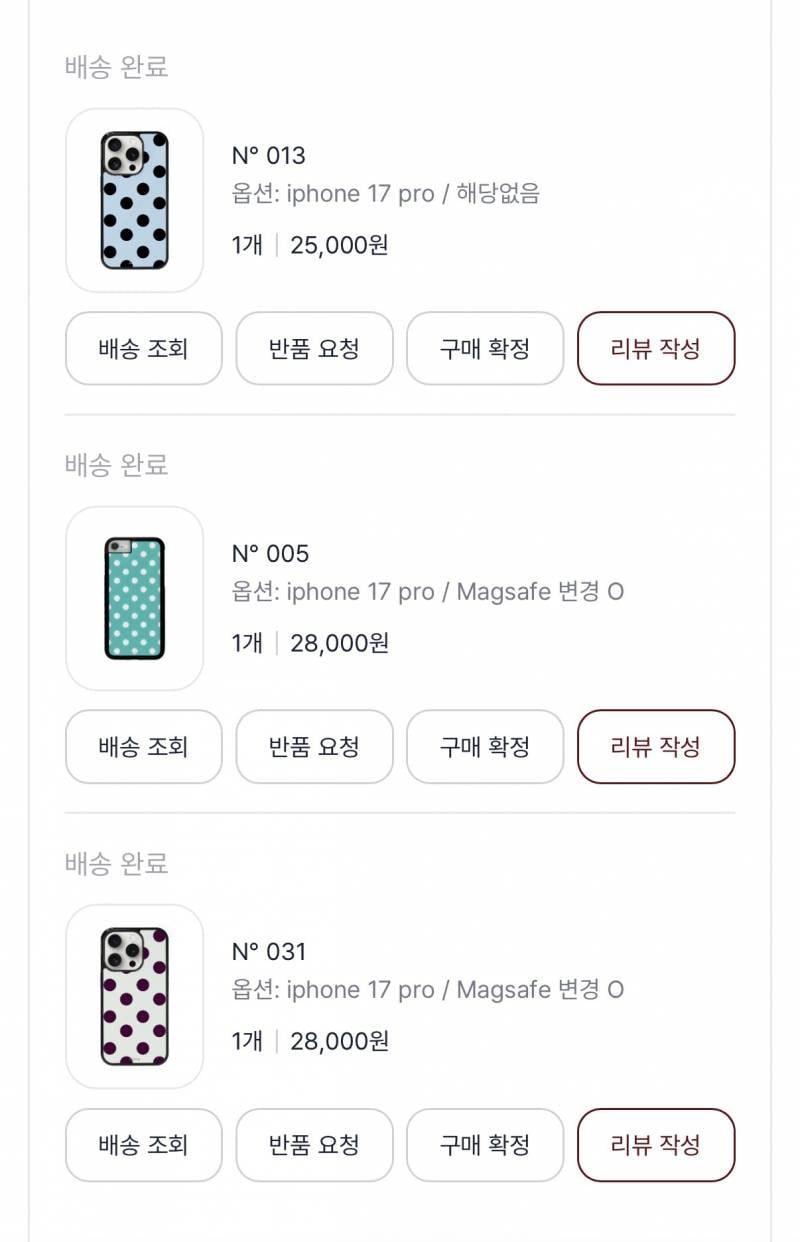Request return for N° 013 item
The height and width of the screenshot is (1242, 800).
pos(314,348)
